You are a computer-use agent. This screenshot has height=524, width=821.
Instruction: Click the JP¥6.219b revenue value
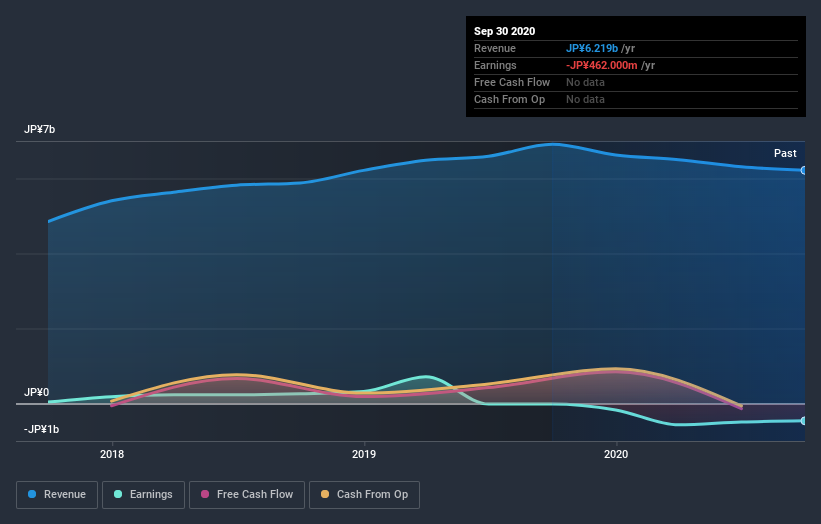592,48
